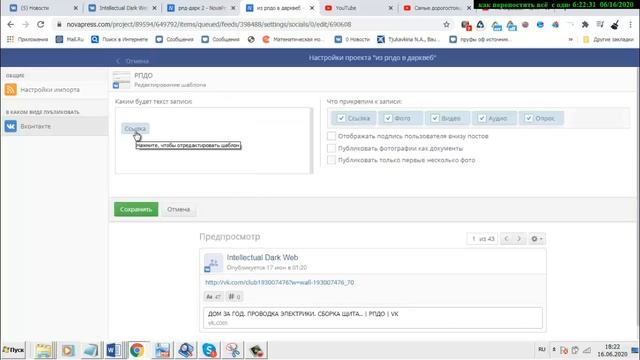Open the Другие закладки folder
Image resolution: width=640 pixels, height=360 pixels.
click(609, 40)
